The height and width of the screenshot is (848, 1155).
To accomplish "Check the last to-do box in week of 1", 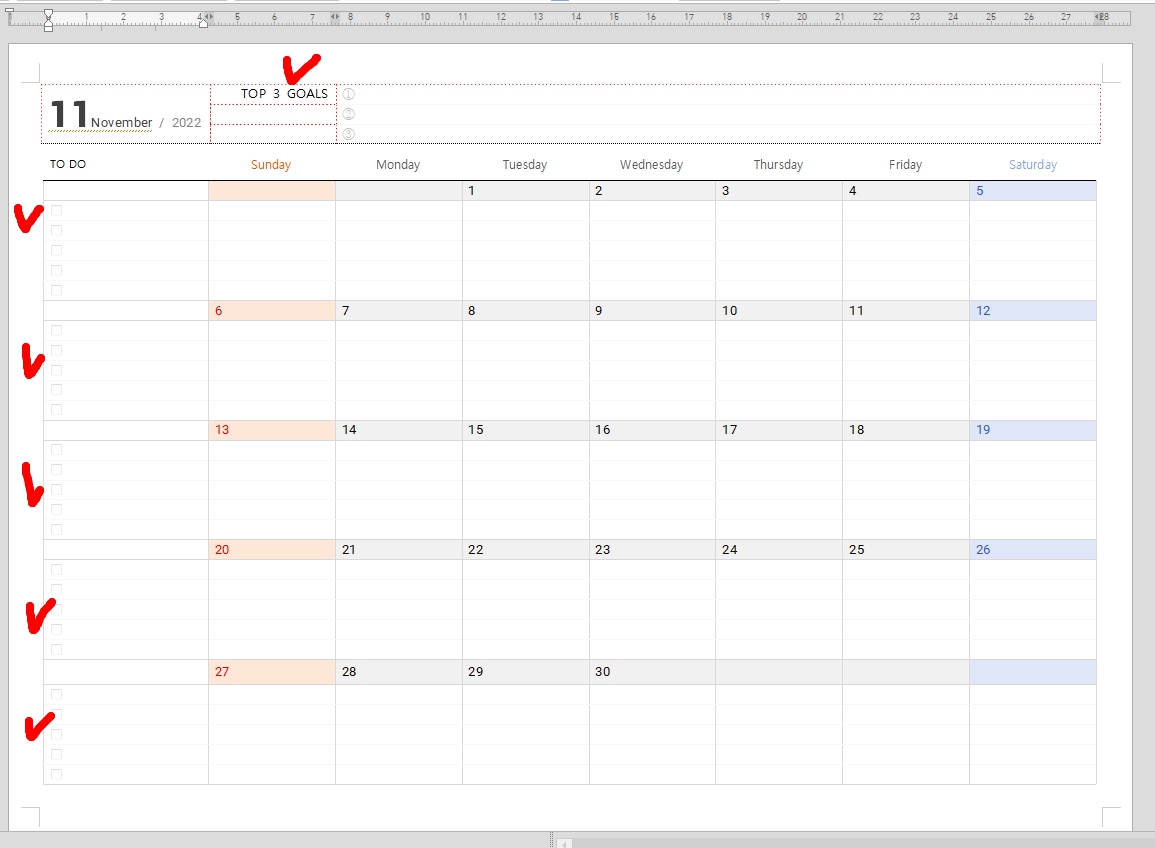I will click(57, 290).
